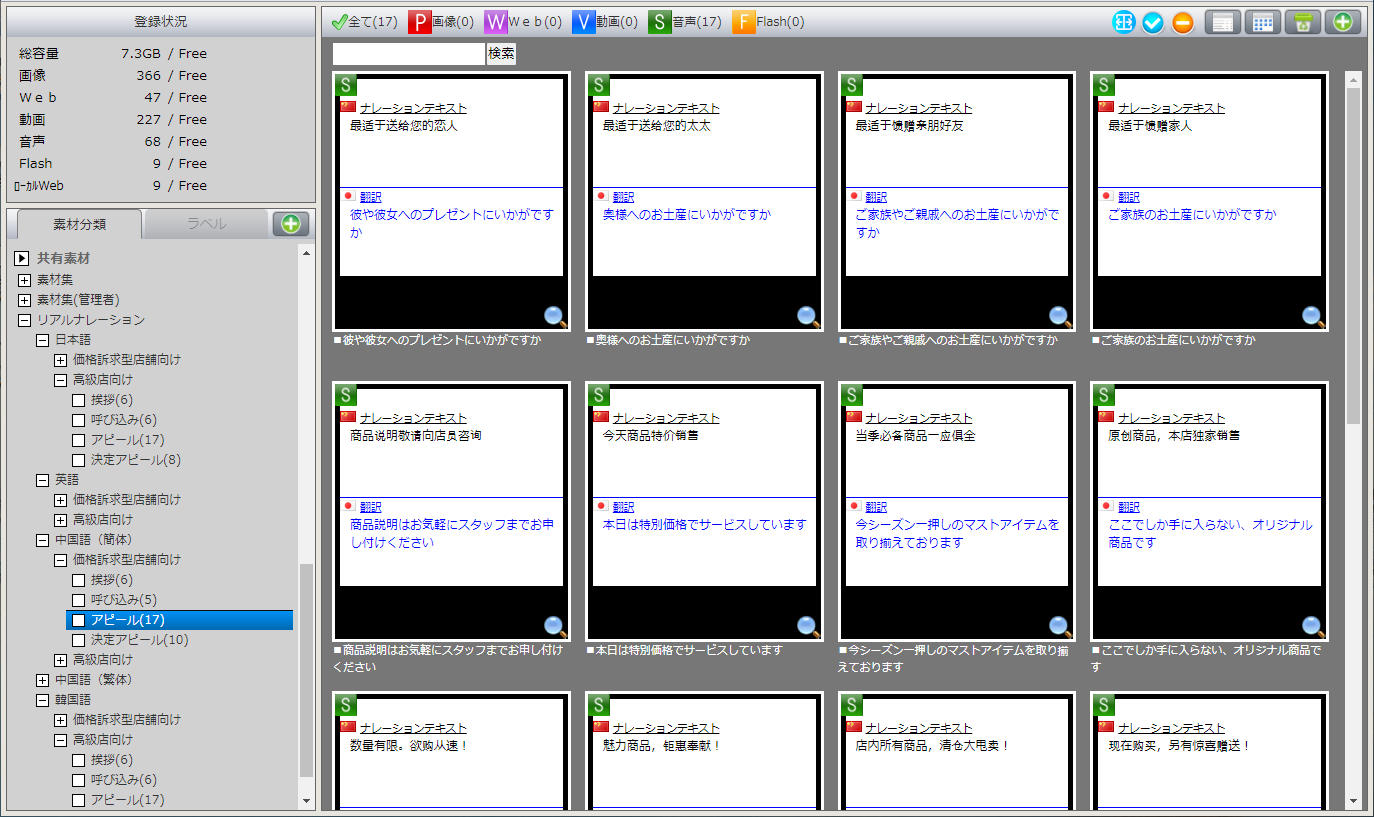Click the magnifier on the ご家族やご親戚へのお土産 card
This screenshot has width=1374, height=817.
[x=1062, y=317]
